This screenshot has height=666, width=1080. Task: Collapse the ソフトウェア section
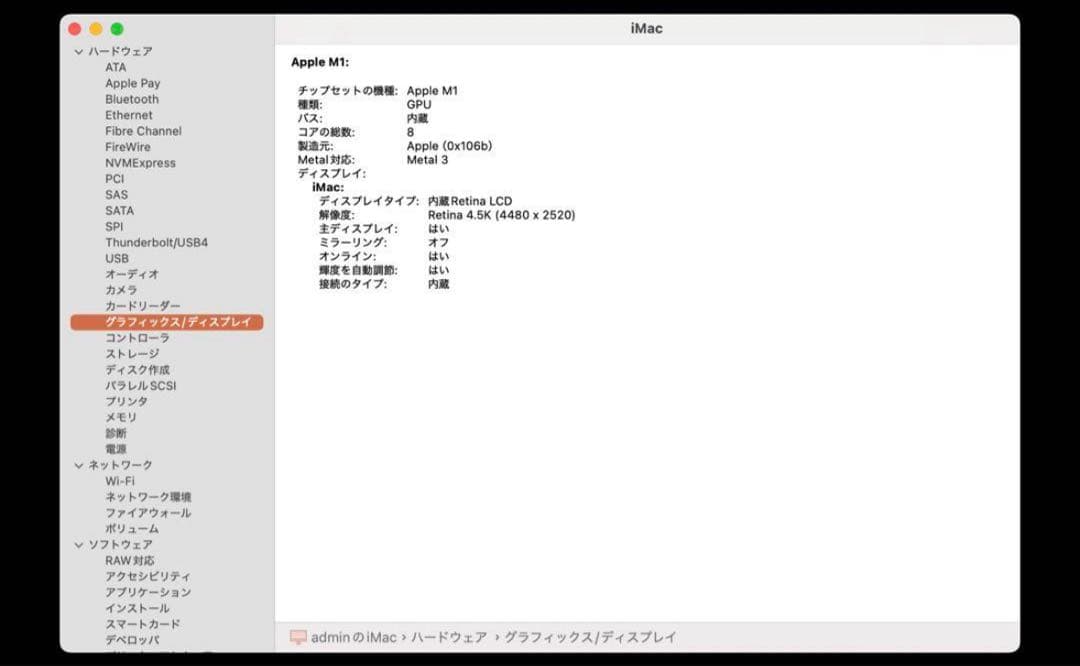(79, 545)
